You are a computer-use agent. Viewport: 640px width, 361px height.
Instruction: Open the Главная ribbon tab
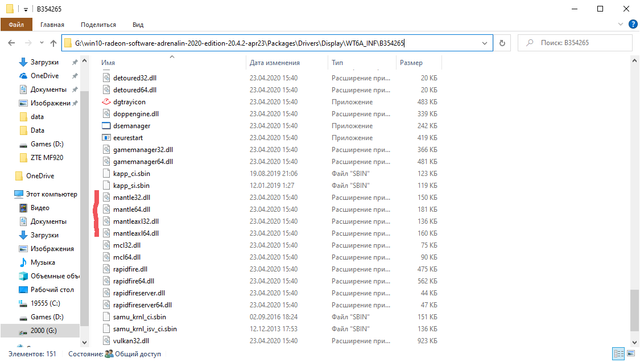(52, 25)
